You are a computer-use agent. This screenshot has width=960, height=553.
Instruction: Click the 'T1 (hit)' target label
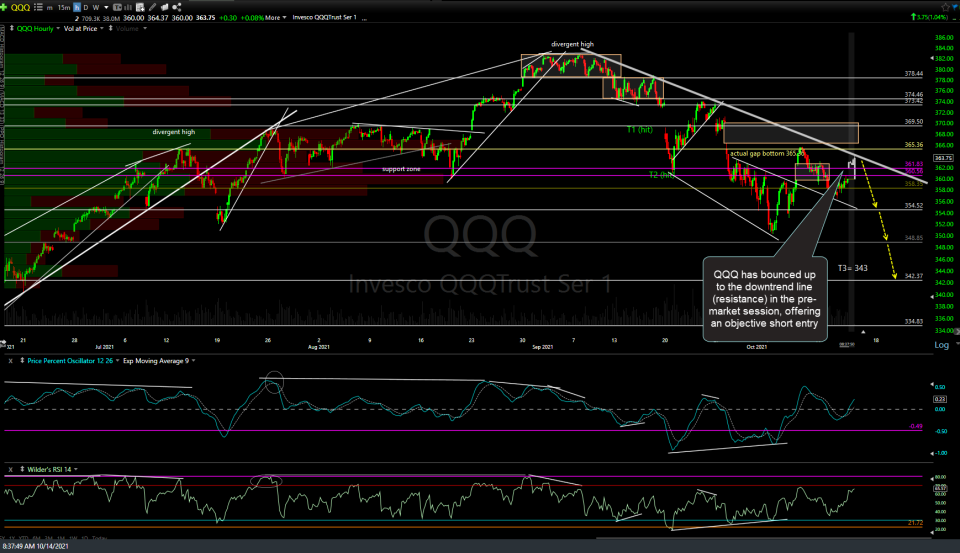click(640, 130)
